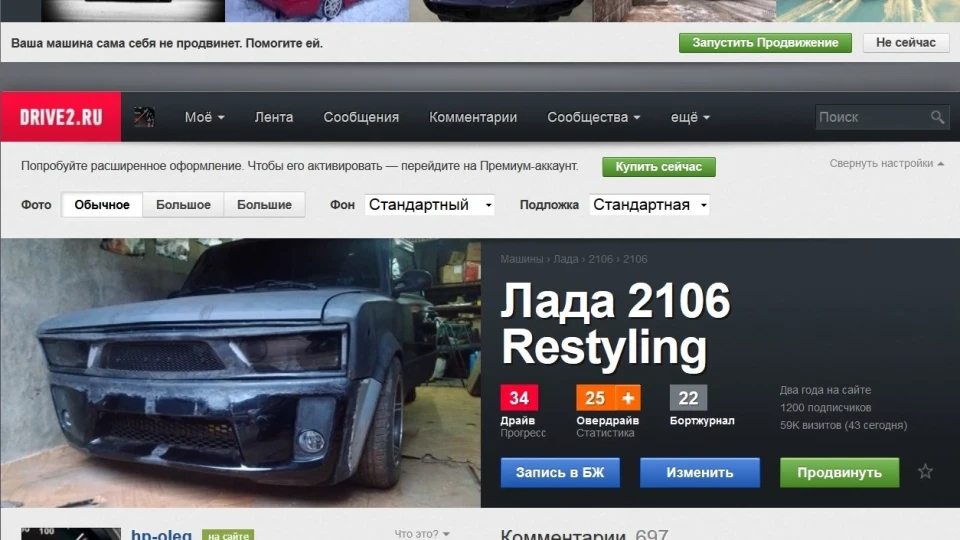Open the Прогресс link under Драйв
960x540 pixels.
(523, 433)
